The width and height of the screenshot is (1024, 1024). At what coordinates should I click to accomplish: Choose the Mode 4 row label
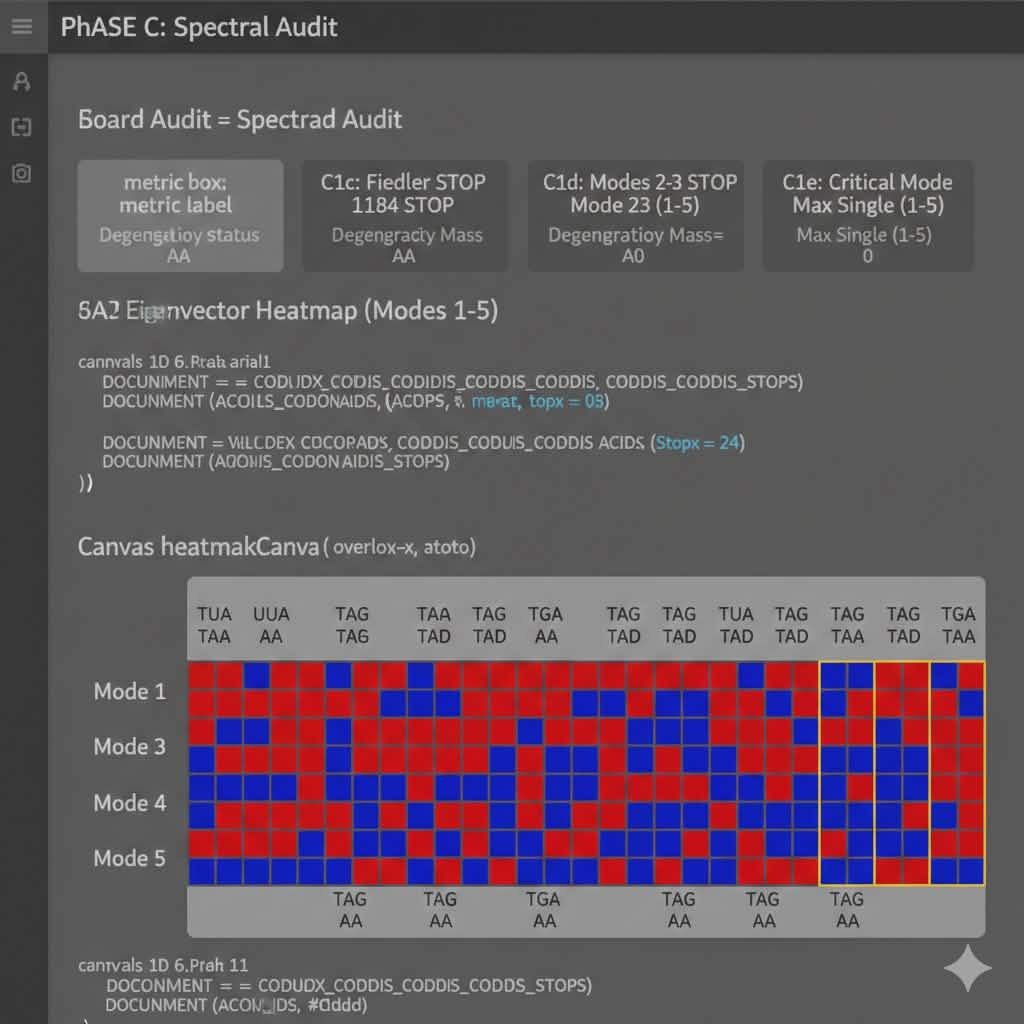pyautogui.click(x=130, y=802)
